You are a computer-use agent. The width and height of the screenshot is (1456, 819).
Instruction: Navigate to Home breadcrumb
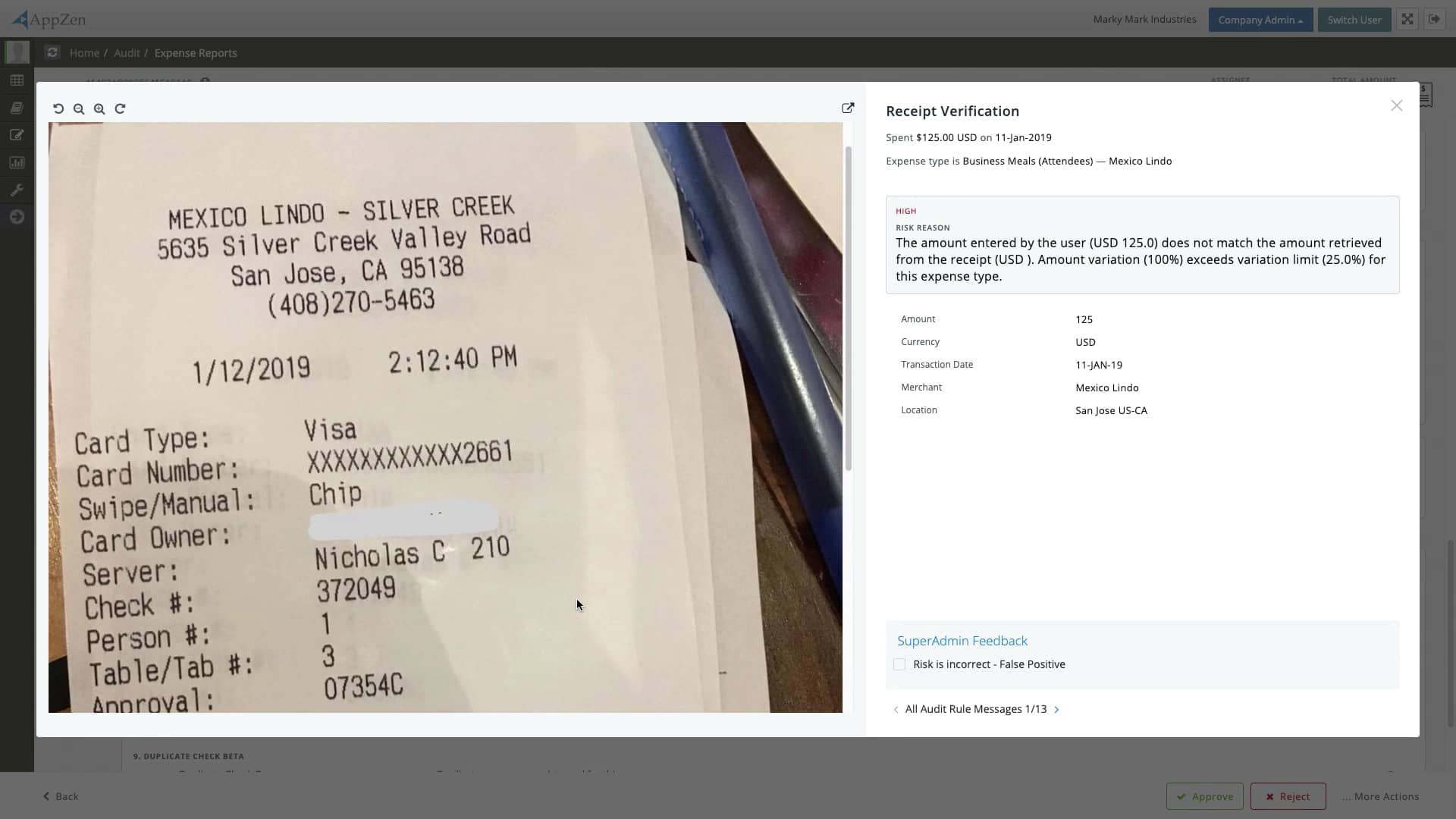pyautogui.click(x=84, y=53)
